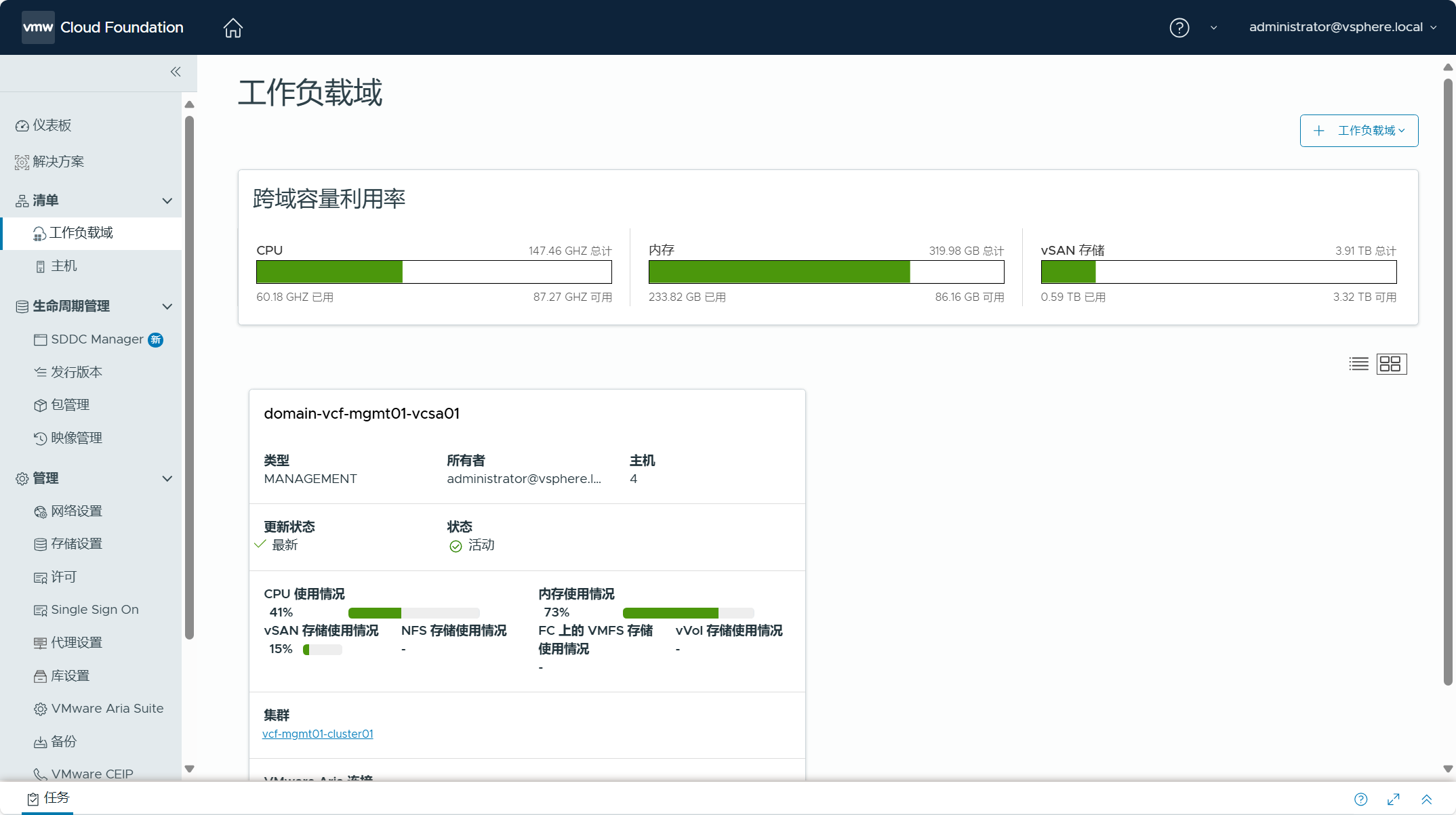Click tasks panel help icon
The image size is (1456, 815).
click(1360, 799)
